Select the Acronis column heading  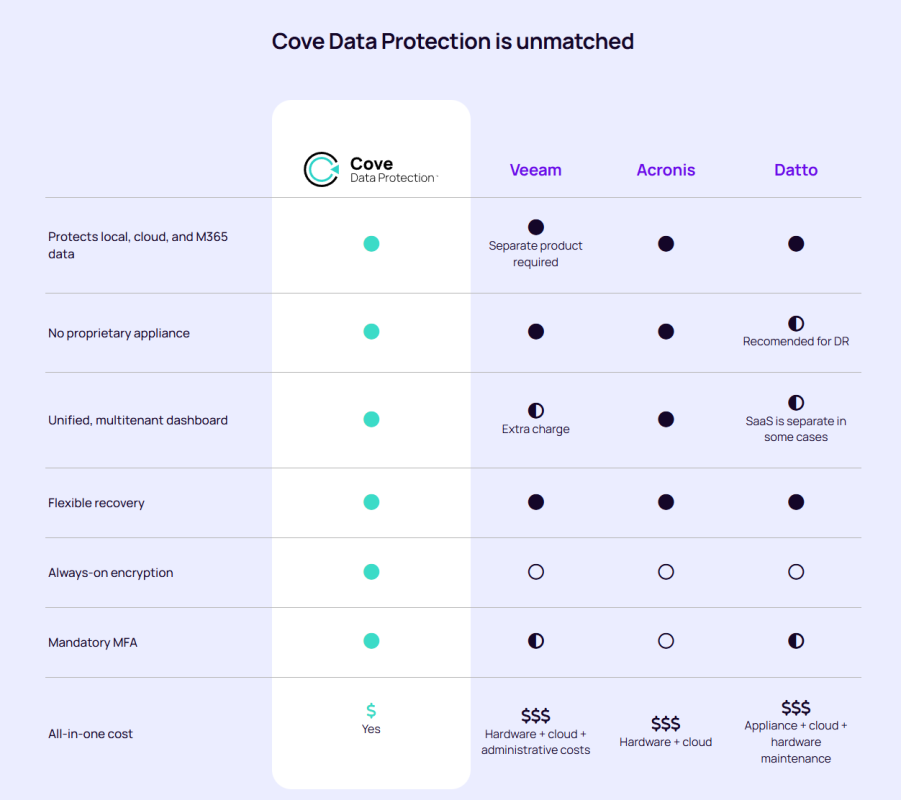[666, 170]
